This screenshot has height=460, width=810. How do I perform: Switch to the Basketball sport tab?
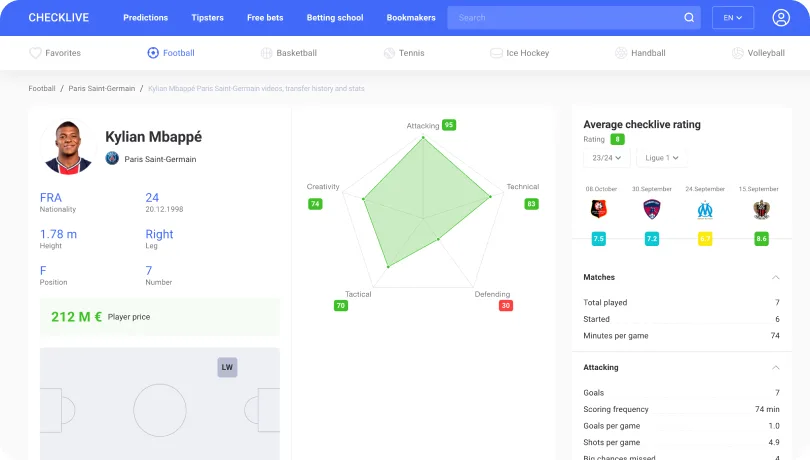click(x=289, y=53)
